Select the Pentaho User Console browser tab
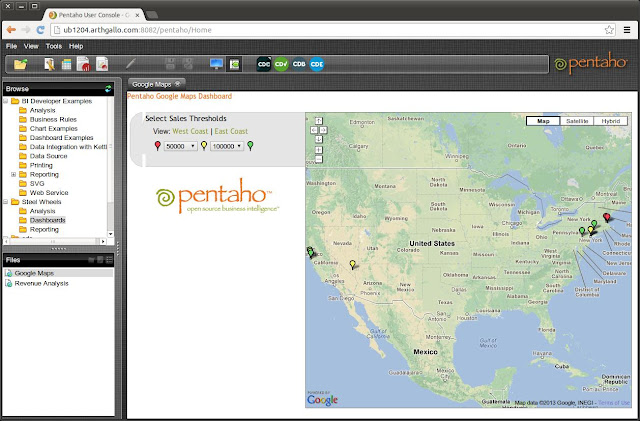This screenshot has width=640, height=421. click(x=94, y=15)
